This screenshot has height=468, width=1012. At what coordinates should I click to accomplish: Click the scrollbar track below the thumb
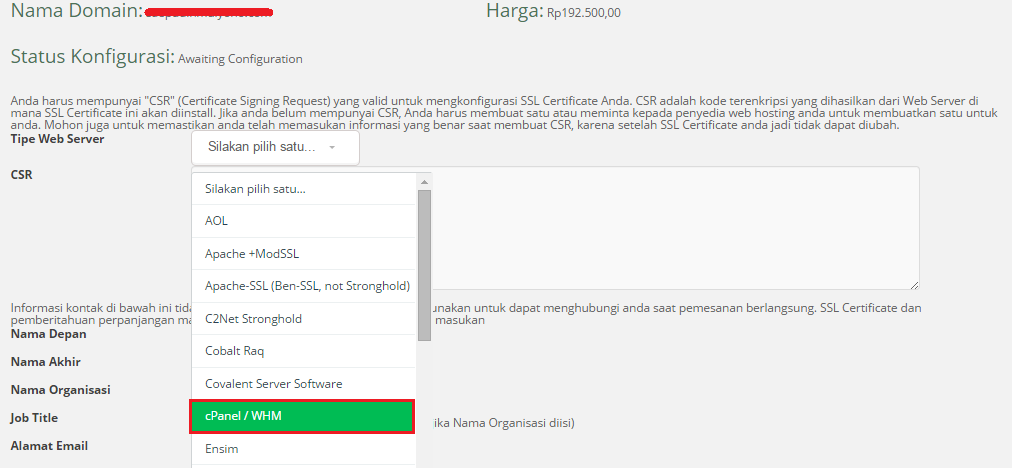point(424,400)
